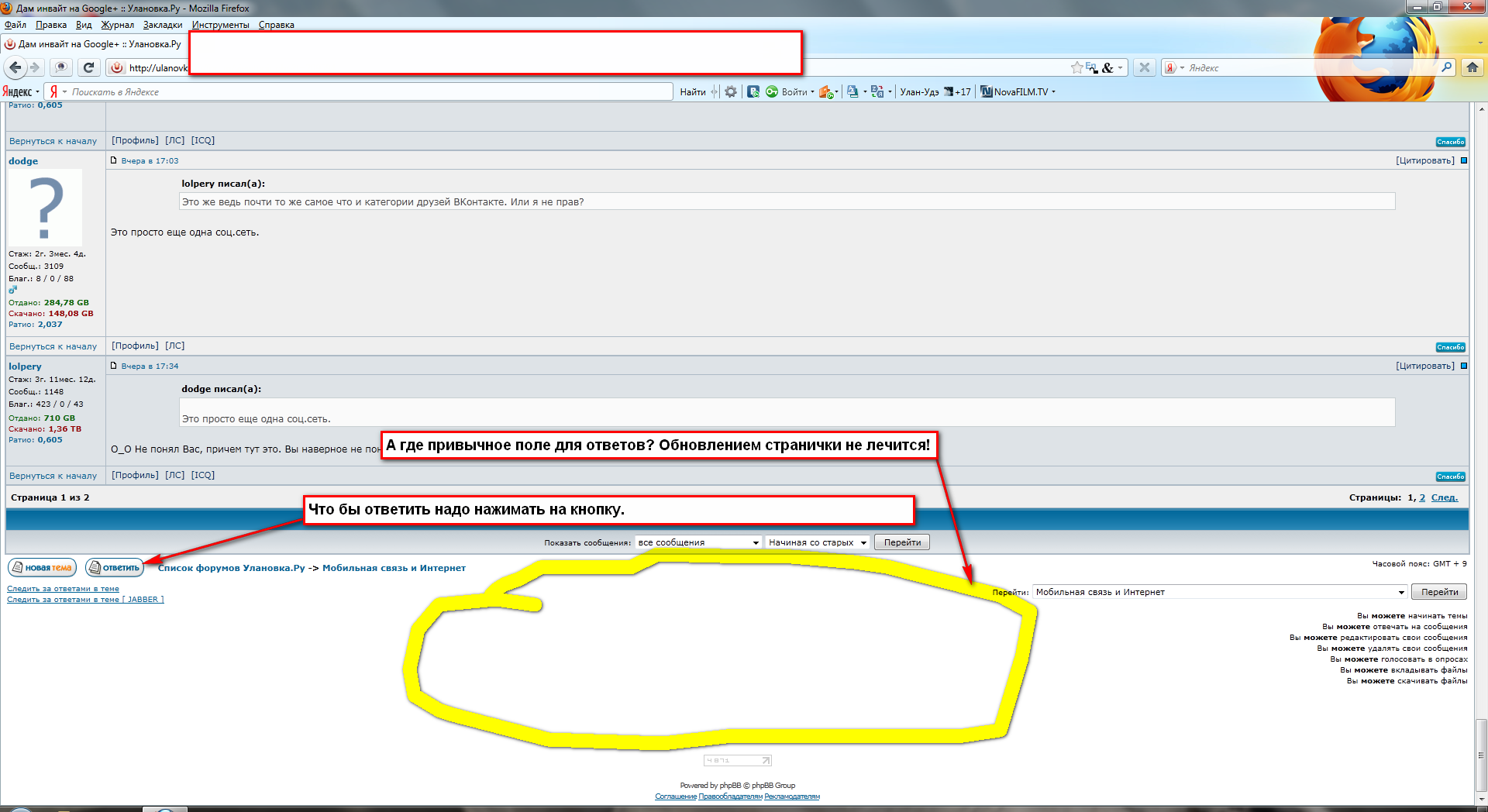The image size is (1488, 812).
Task: Open the Файл menu
Action: tap(15, 25)
